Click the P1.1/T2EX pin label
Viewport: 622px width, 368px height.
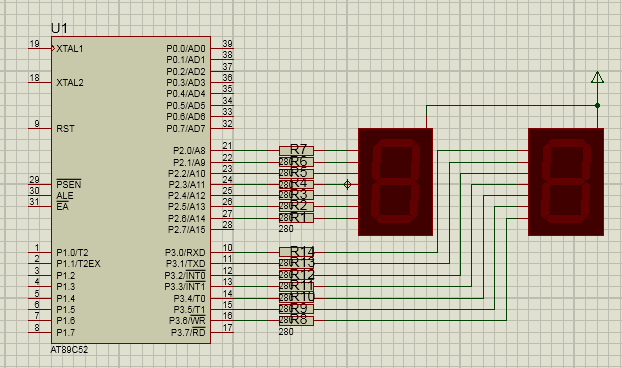tap(78, 264)
